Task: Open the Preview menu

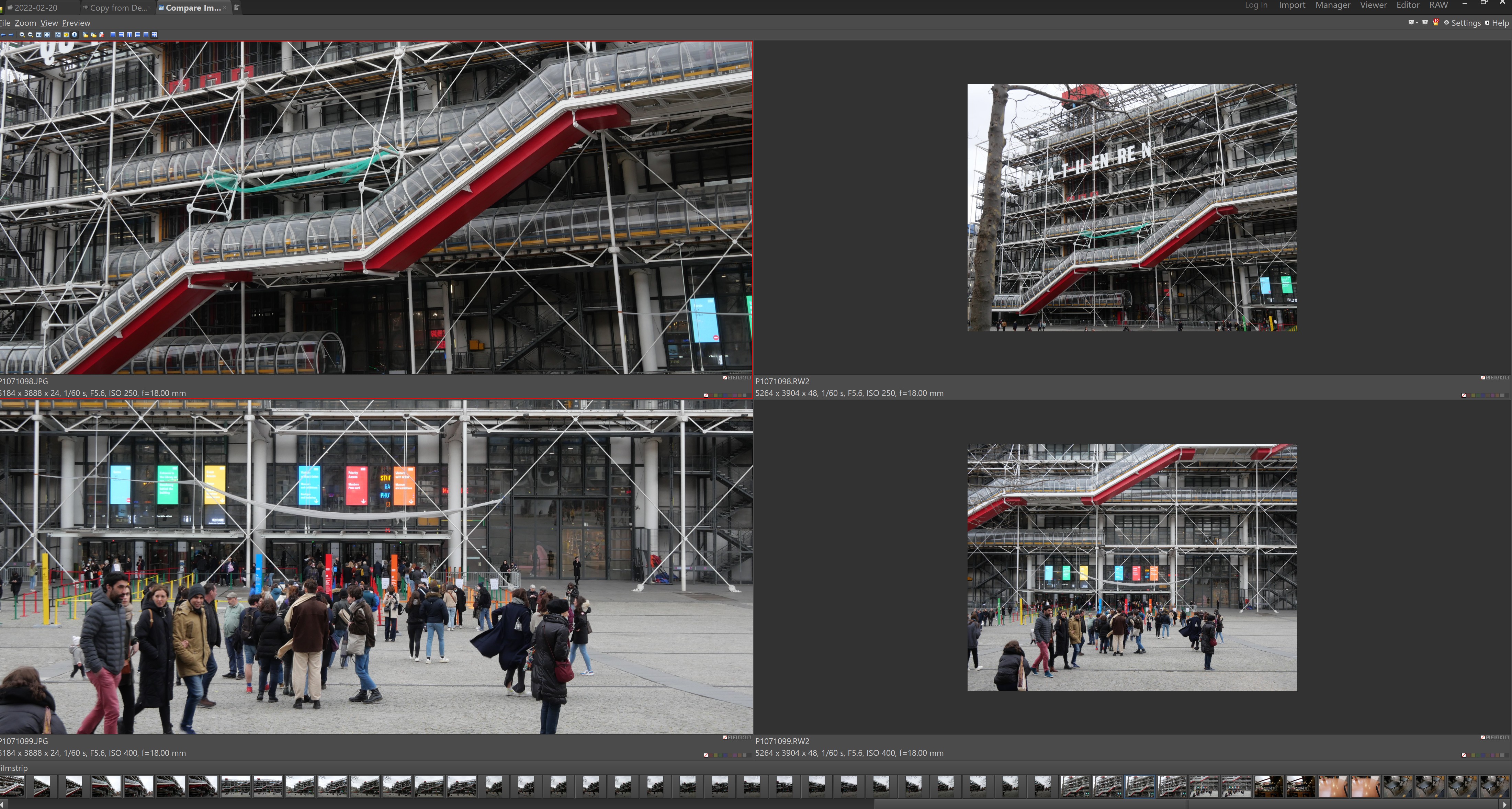Action: 76,23
